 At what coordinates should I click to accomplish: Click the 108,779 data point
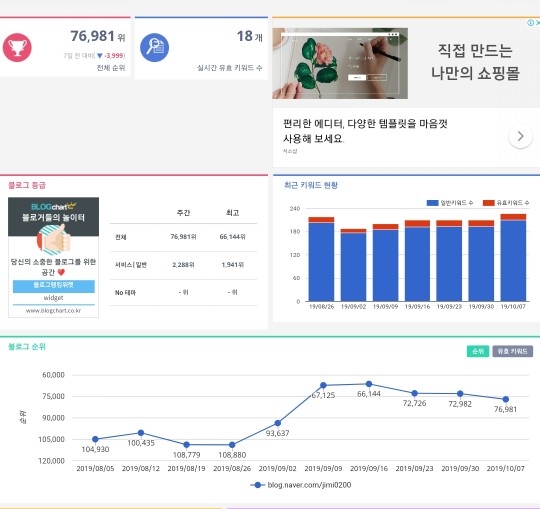point(186,445)
